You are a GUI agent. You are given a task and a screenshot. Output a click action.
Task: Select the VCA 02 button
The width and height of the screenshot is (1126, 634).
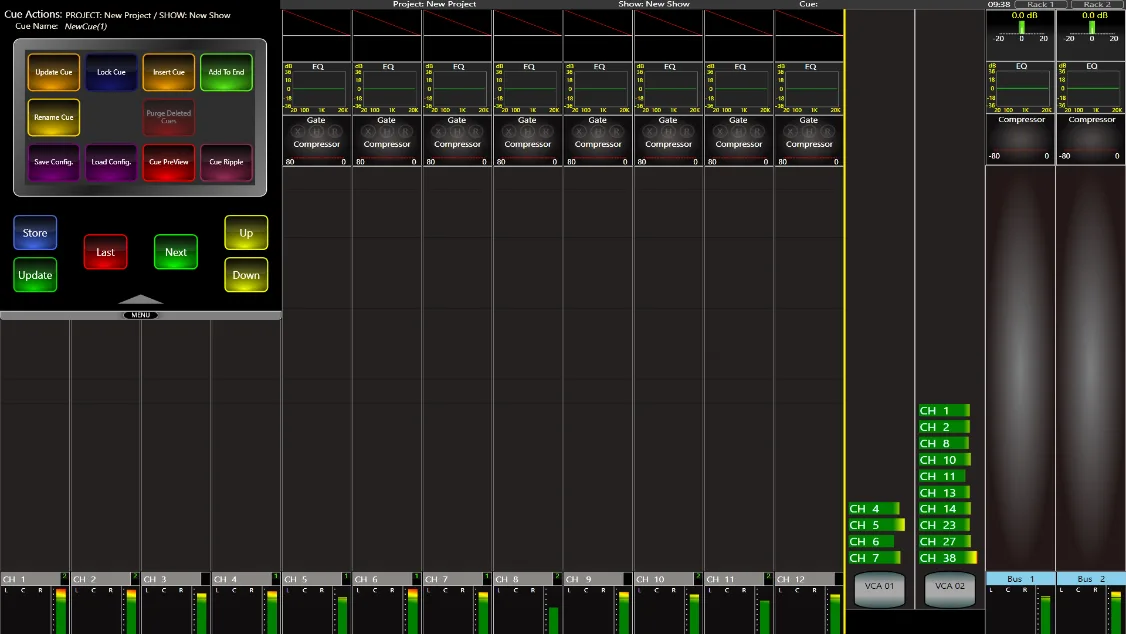(949, 589)
